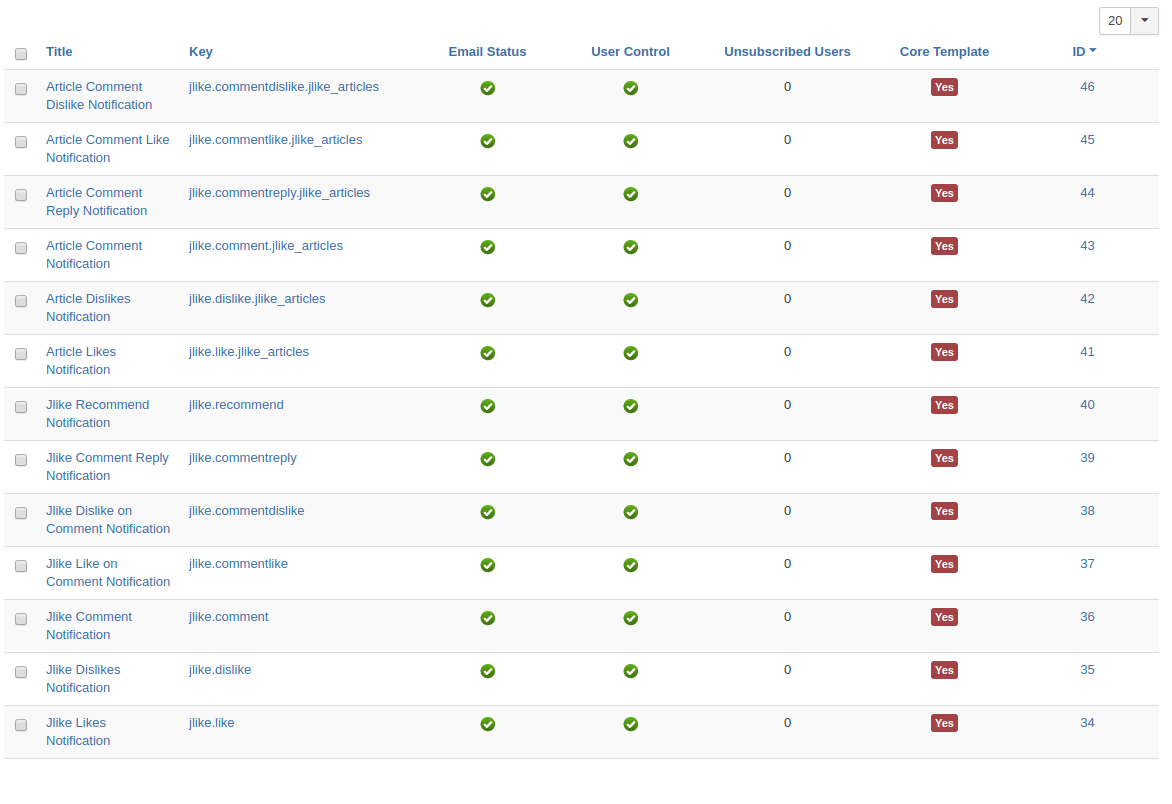This screenshot has width=1172, height=804.
Task: Click ID 38 in Jlike Dislike on Comment row
Action: [x=1087, y=511]
